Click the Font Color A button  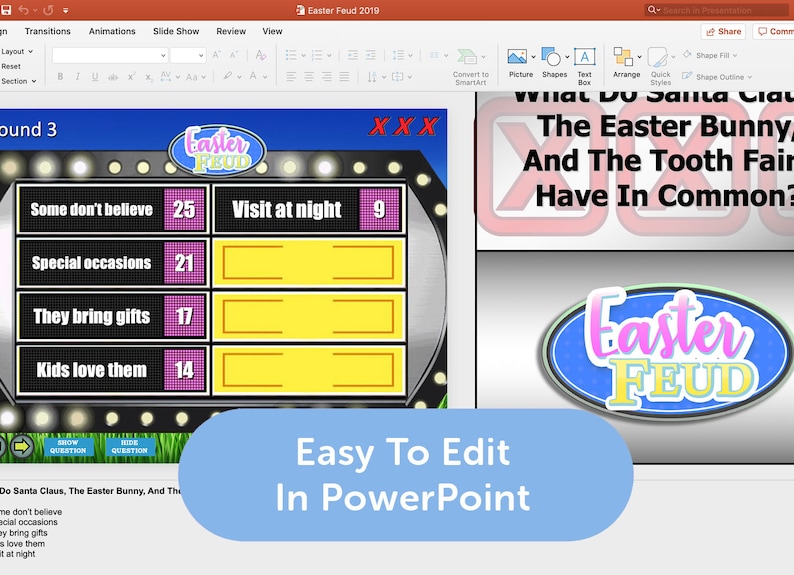click(x=253, y=76)
